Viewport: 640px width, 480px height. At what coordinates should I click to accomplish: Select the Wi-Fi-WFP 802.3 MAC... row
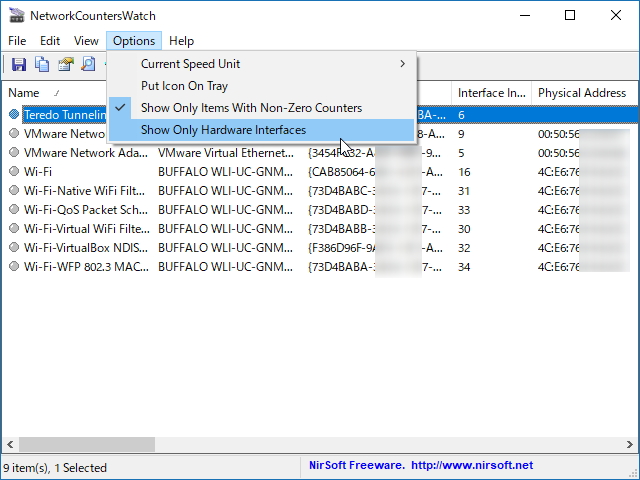coord(86,267)
